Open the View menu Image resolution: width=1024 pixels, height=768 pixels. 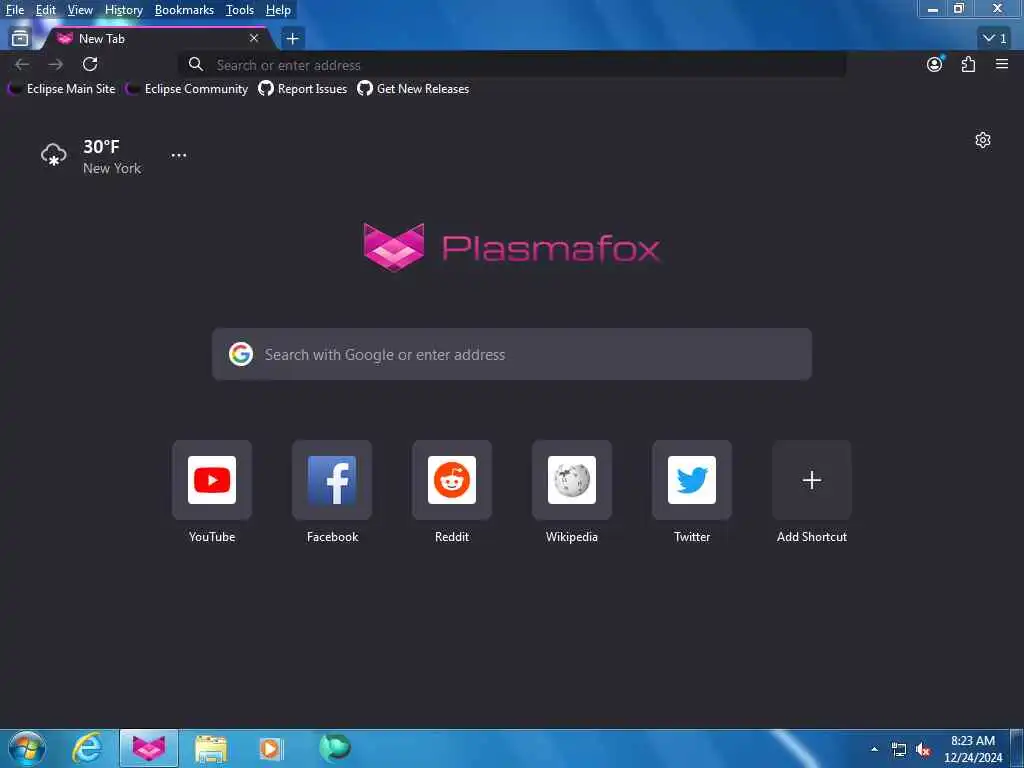(x=80, y=10)
